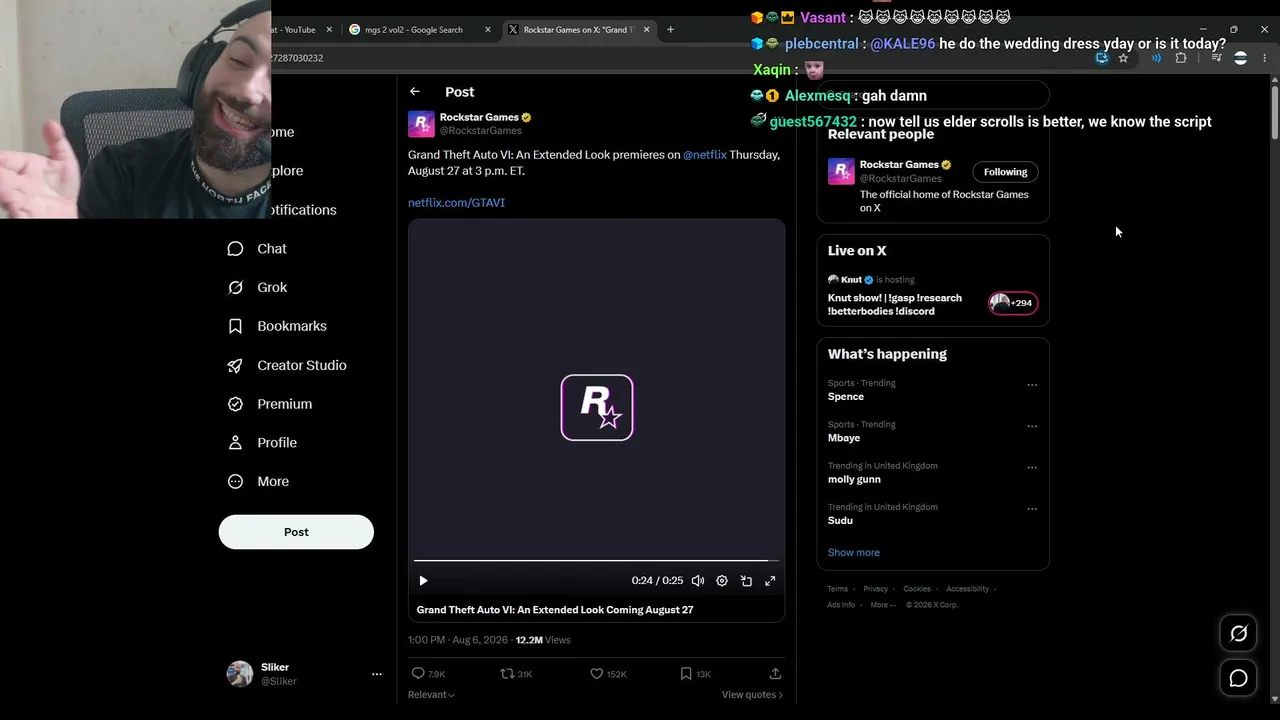This screenshot has height=720, width=1280.
Task: Click the Rockstar logo video thumbnail
Action: [x=597, y=408]
